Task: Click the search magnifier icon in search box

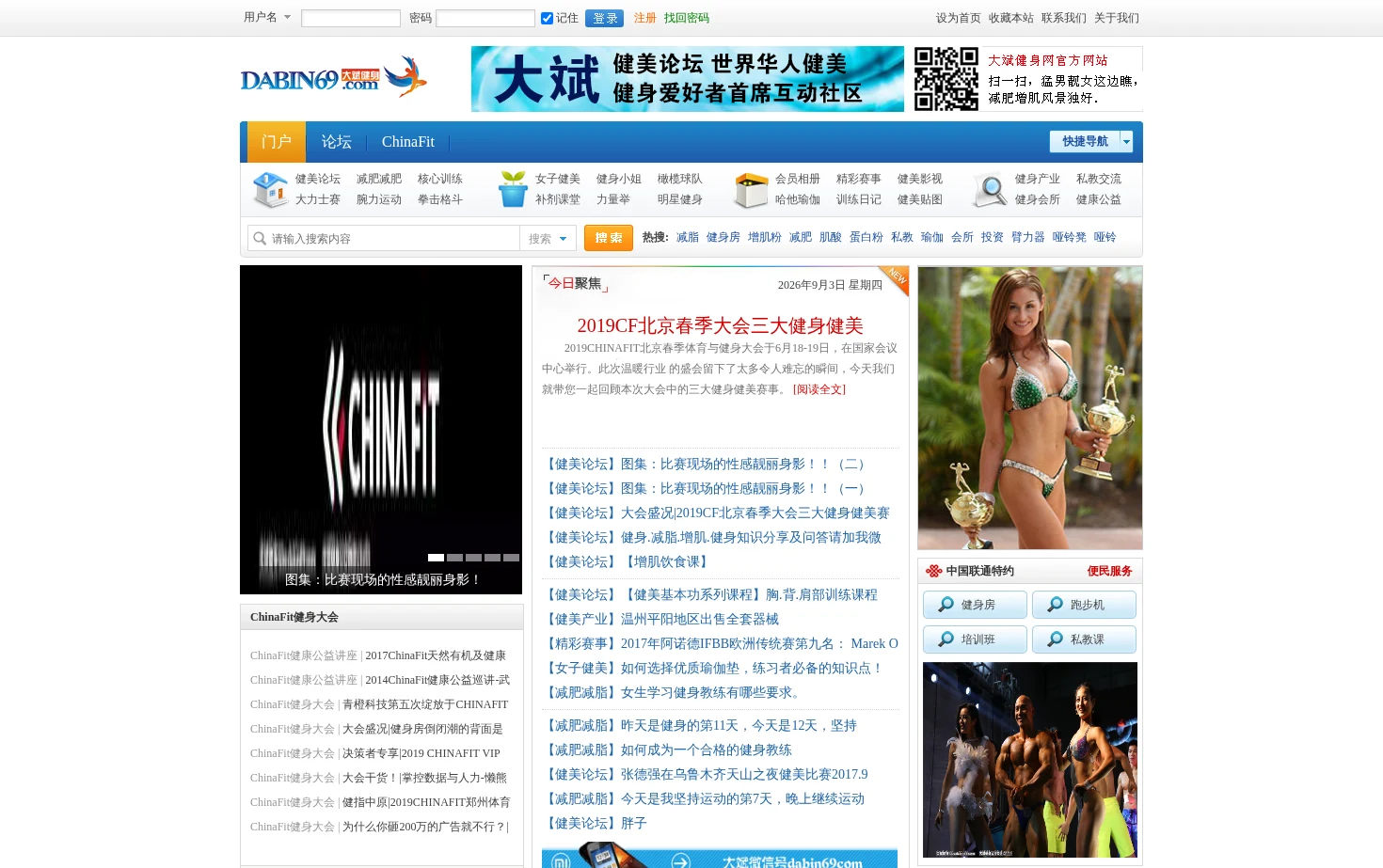Action: (260, 238)
